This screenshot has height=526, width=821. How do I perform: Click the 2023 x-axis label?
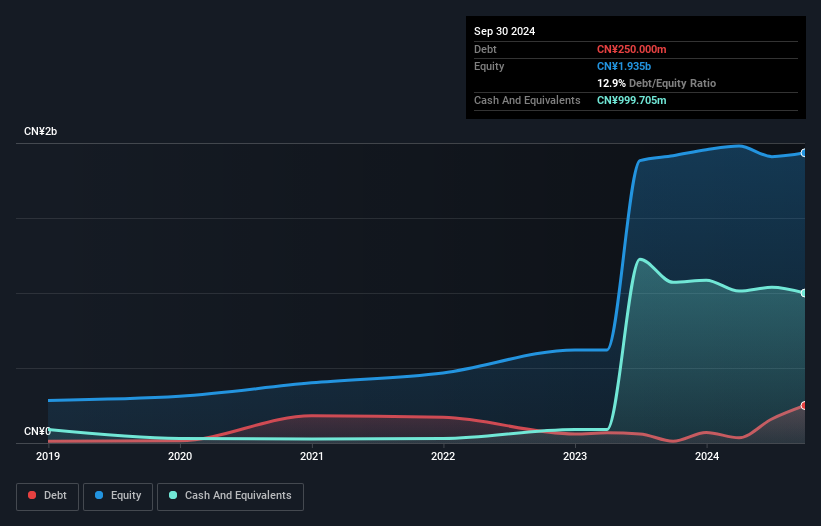[575, 456]
